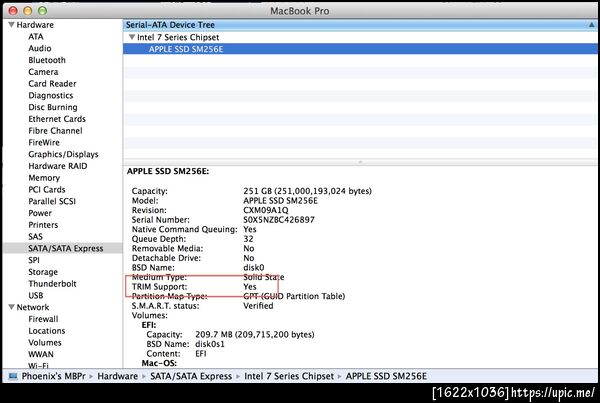Click the Revision value CXM09A1Q
The width and height of the screenshot is (600, 403).
(x=266, y=210)
